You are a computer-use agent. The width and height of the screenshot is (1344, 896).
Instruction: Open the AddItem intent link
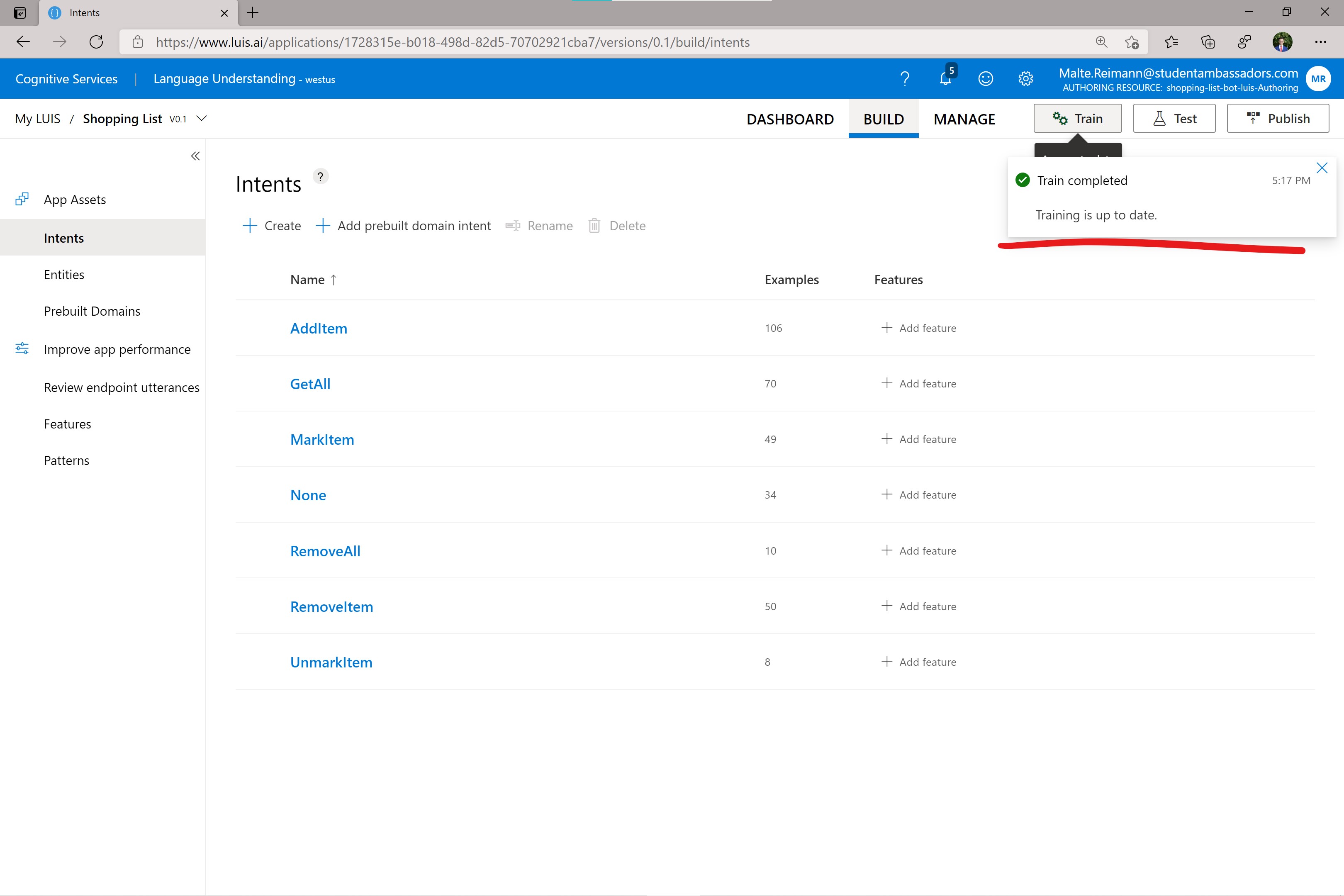coord(318,328)
